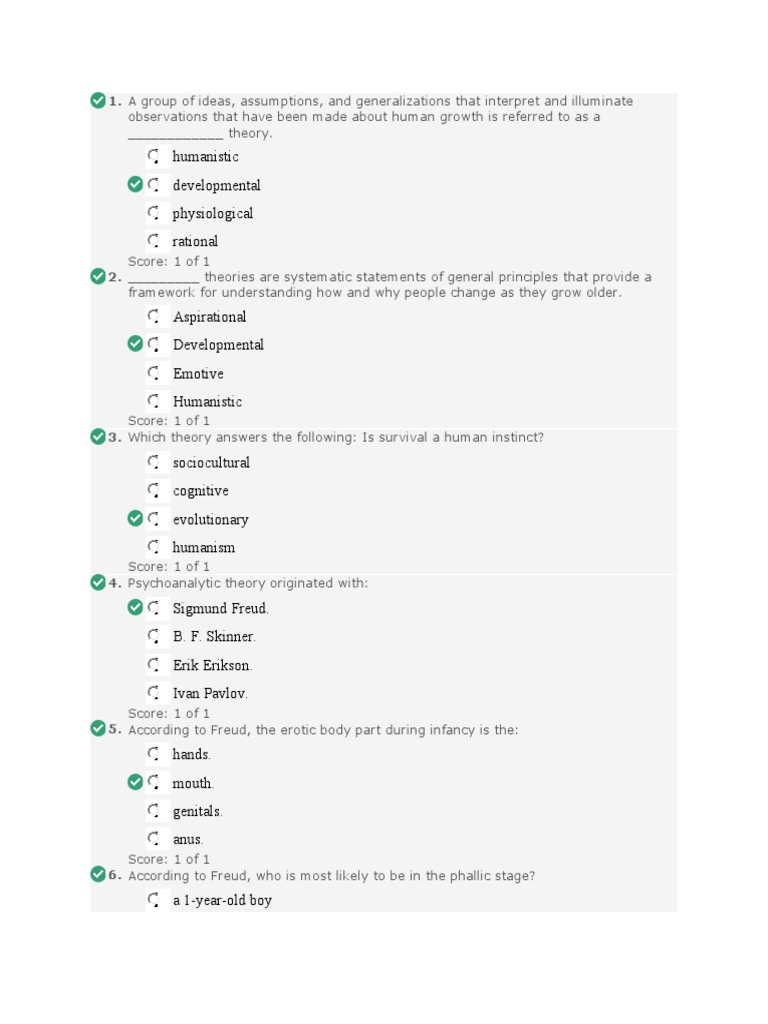
Task: Select the 'a 1-year-old boy' radio button
Action: pyautogui.click(x=153, y=900)
